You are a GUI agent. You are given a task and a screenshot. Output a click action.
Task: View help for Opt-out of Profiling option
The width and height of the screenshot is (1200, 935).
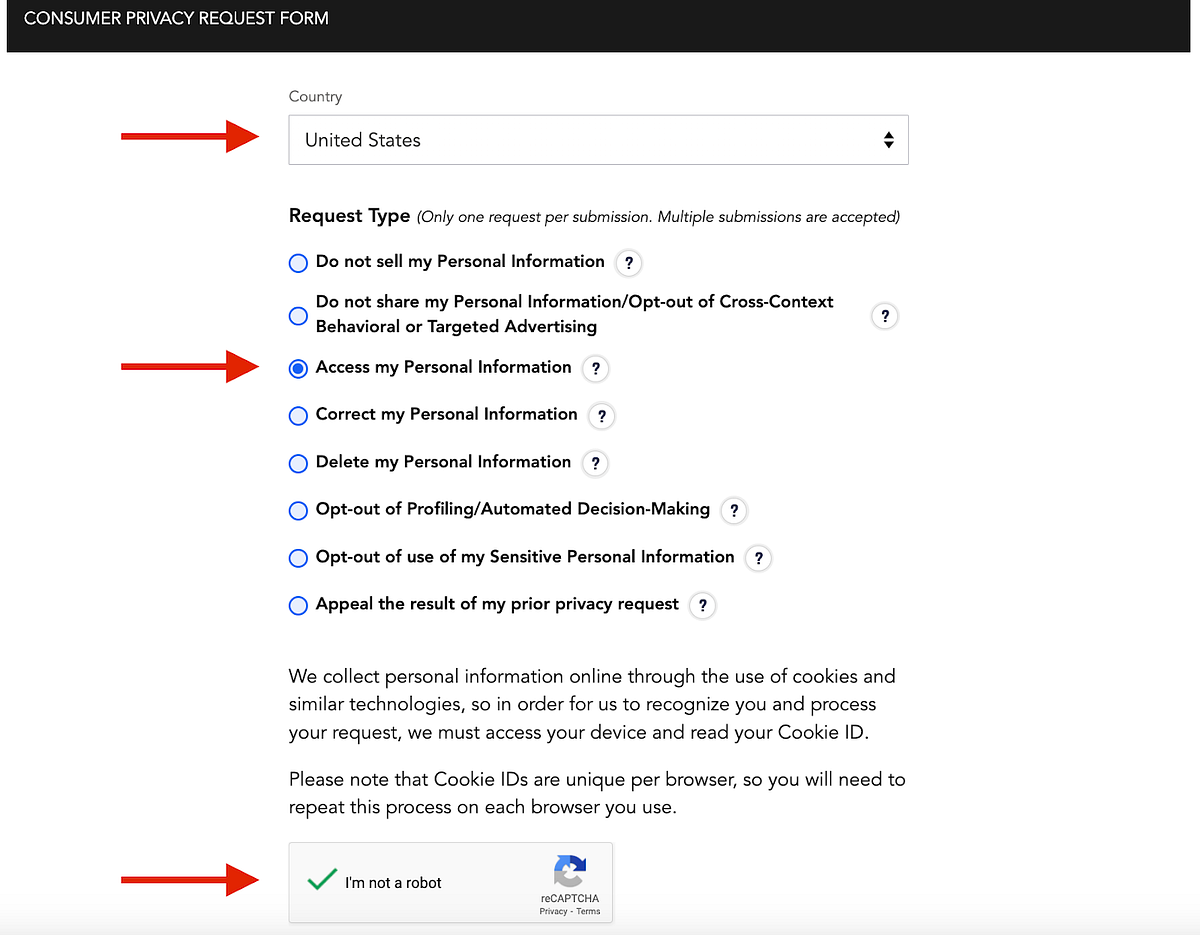(x=734, y=510)
